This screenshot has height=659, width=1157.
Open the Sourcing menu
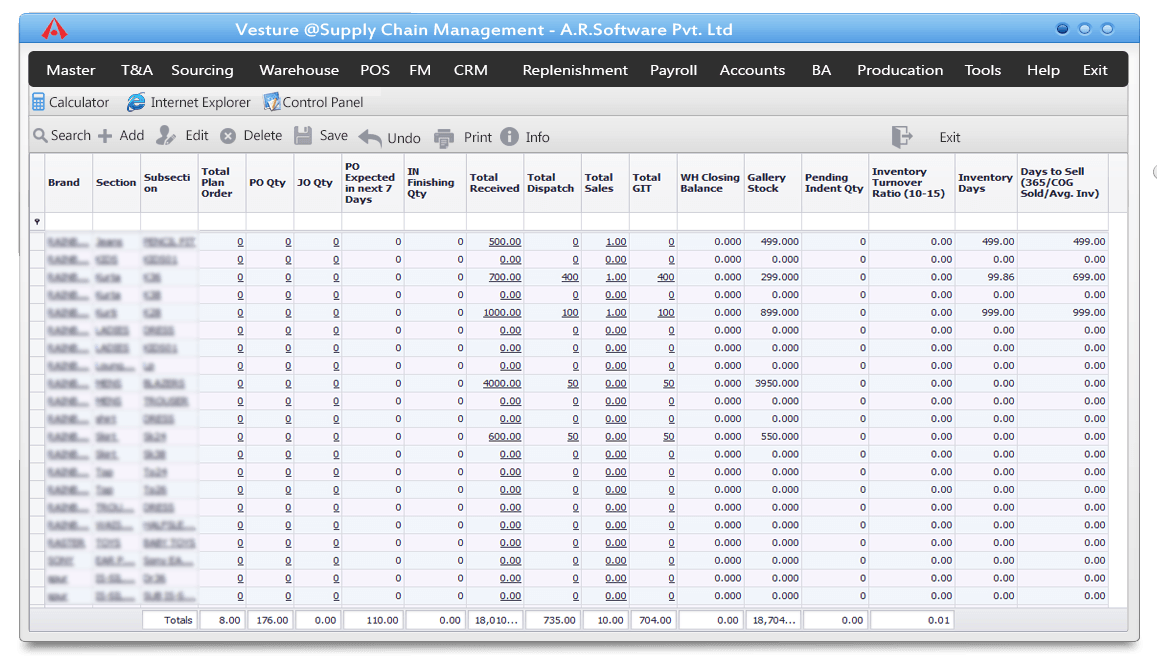point(202,70)
